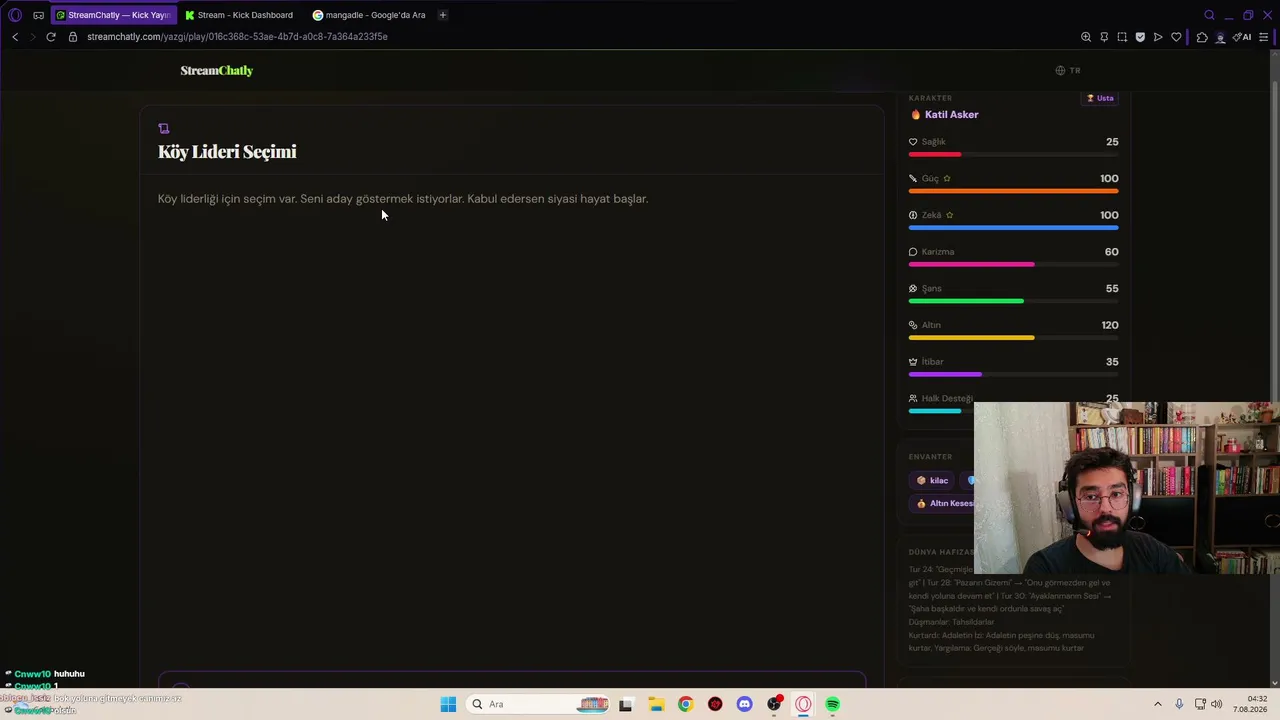This screenshot has height=720, width=1280.
Task: Open the taskbar clock and date
Action: pyautogui.click(x=1251, y=704)
